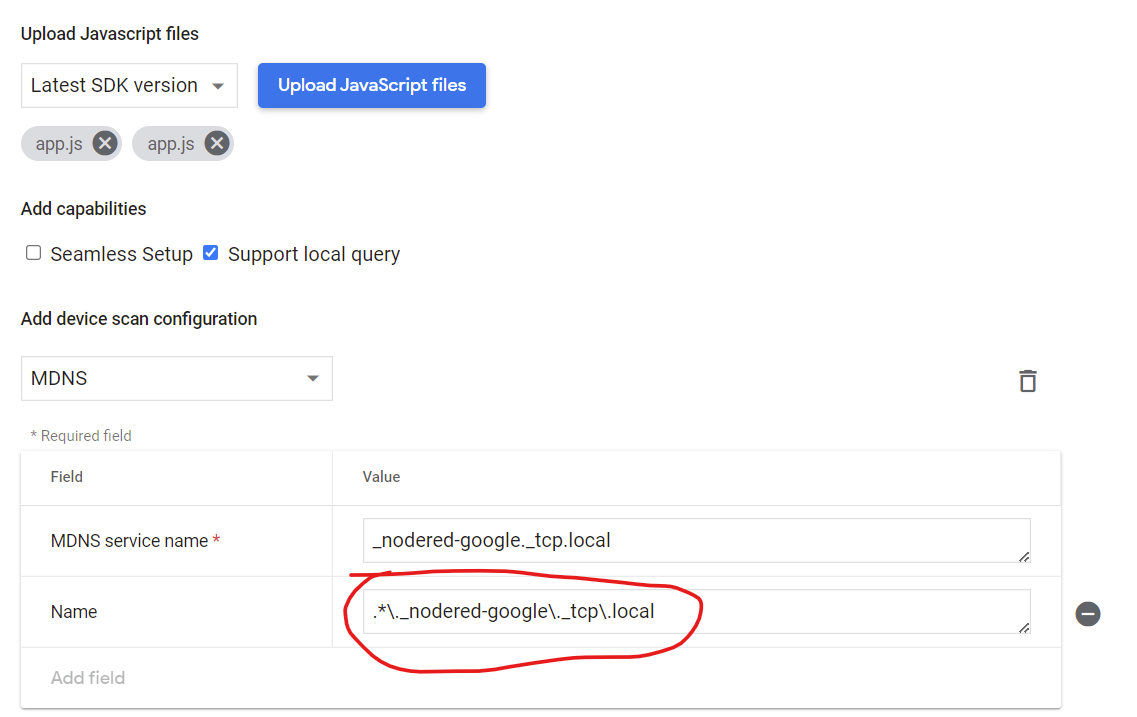
Task: Click the first app.js chip label
Action: [57, 143]
